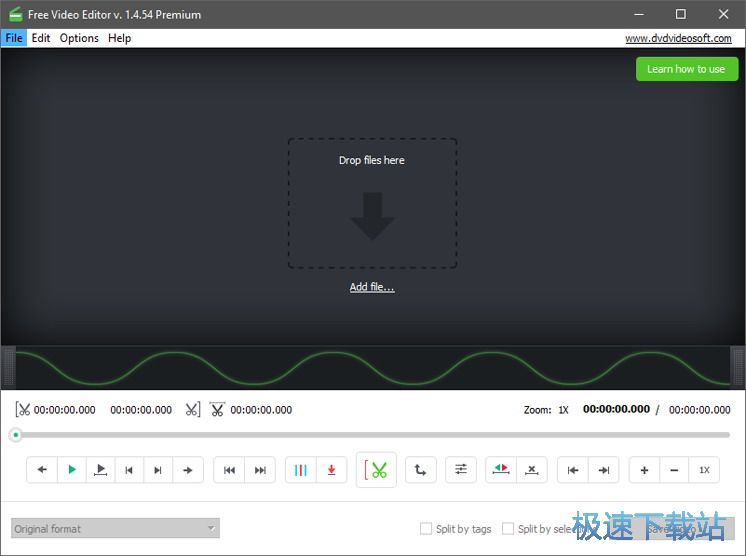Open the Edit menu
This screenshot has width=746, height=556.
(41, 38)
